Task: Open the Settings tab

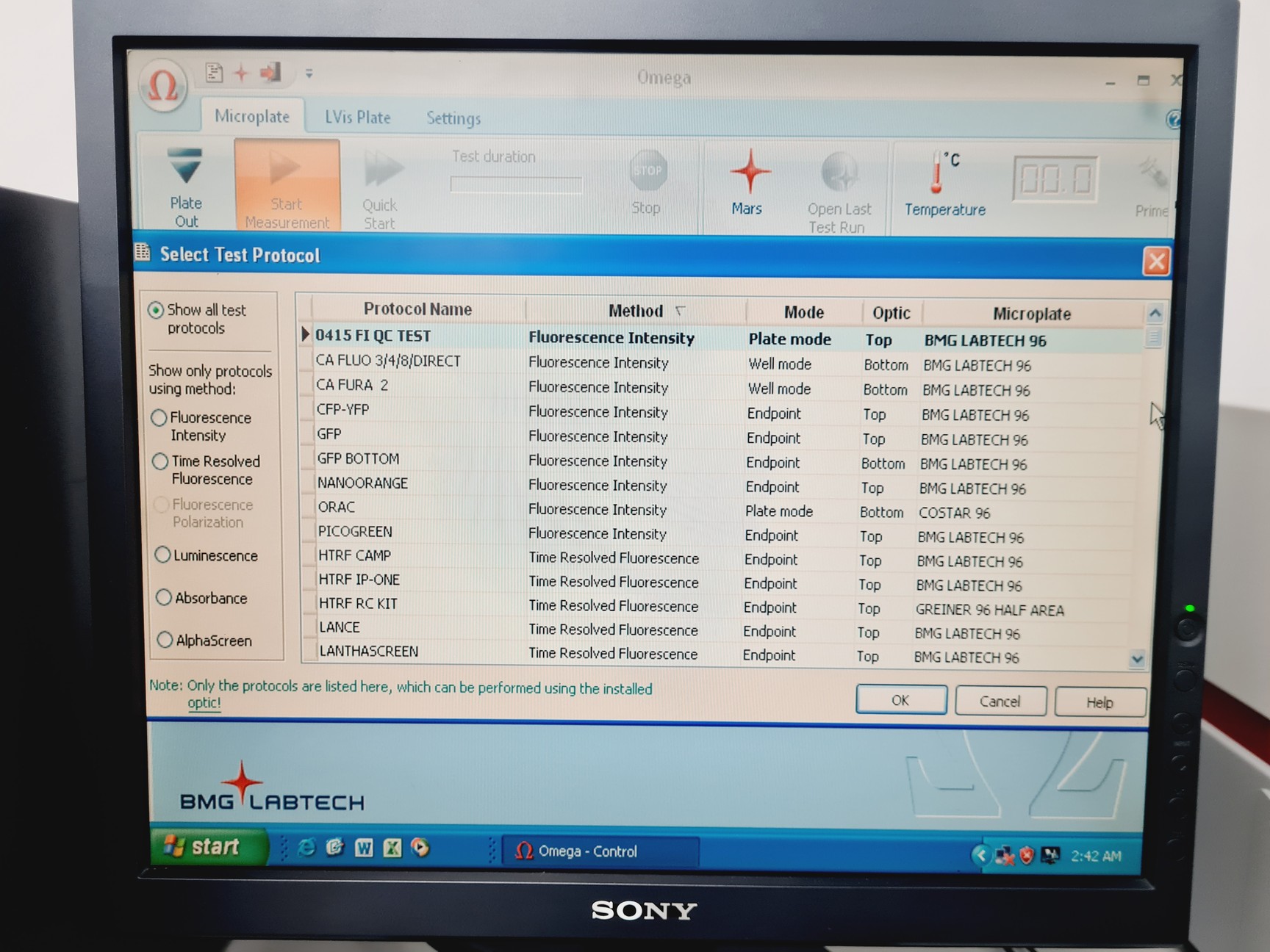Action: [452, 118]
